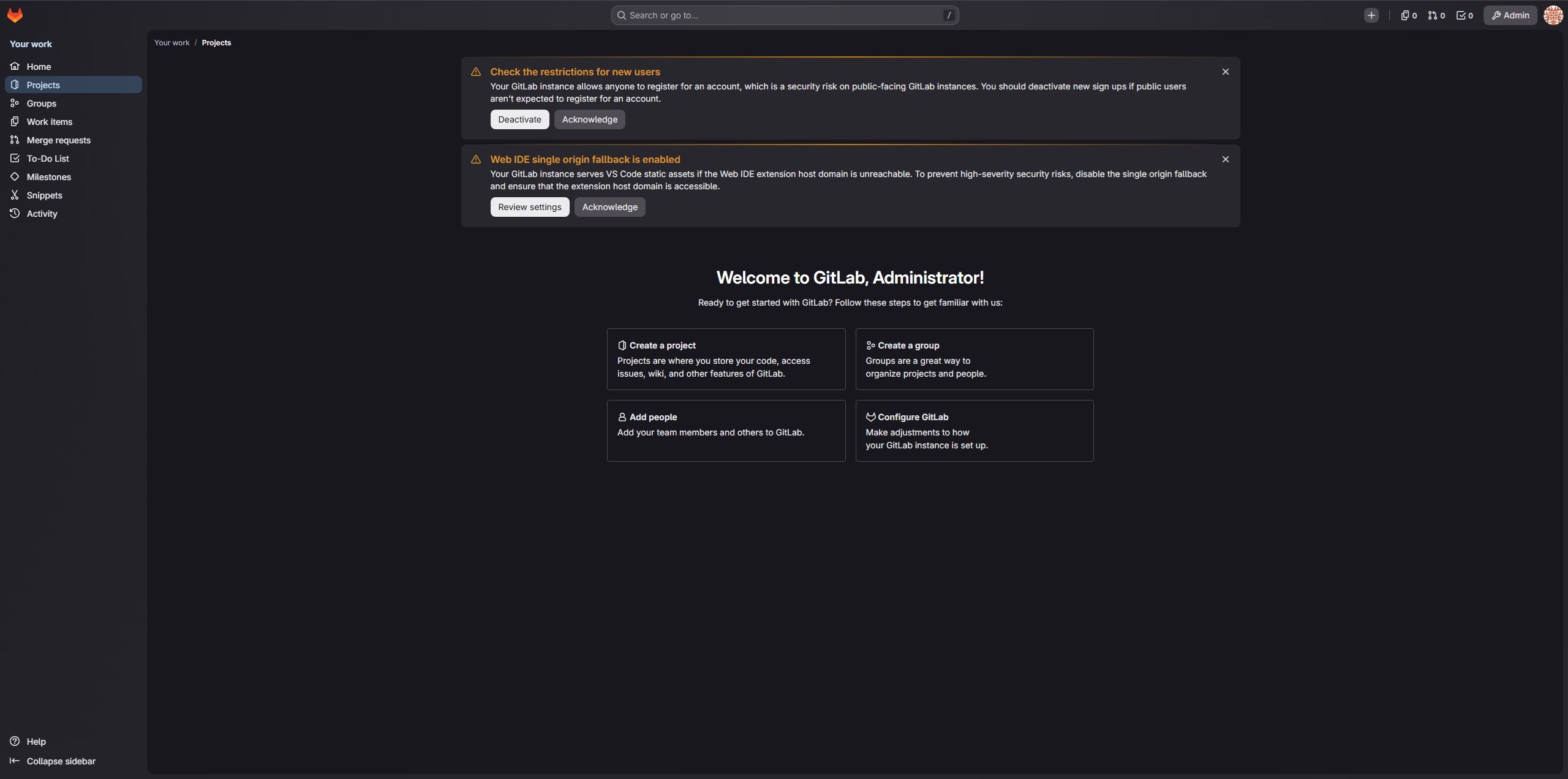This screenshot has height=779, width=1568.
Task: Click the Configure GitLab icon
Action: (x=870, y=417)
